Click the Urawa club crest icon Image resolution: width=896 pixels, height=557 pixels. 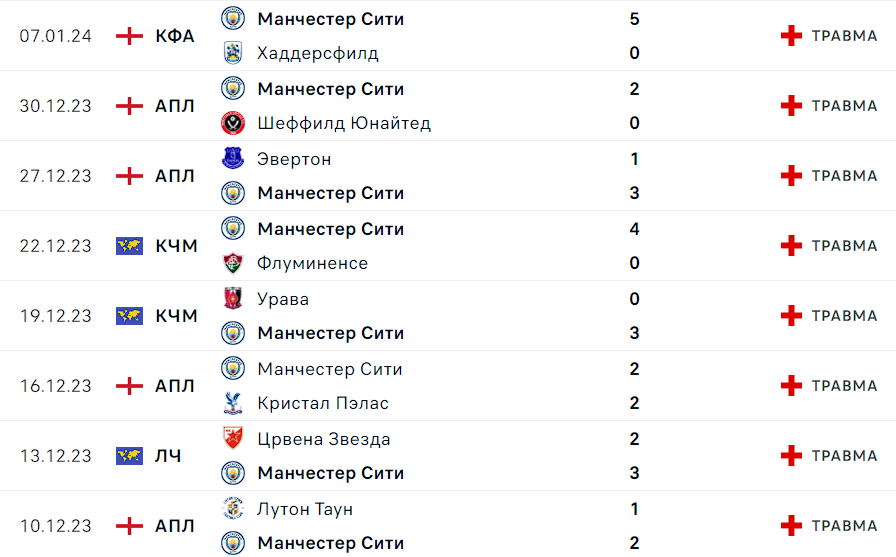233,298
